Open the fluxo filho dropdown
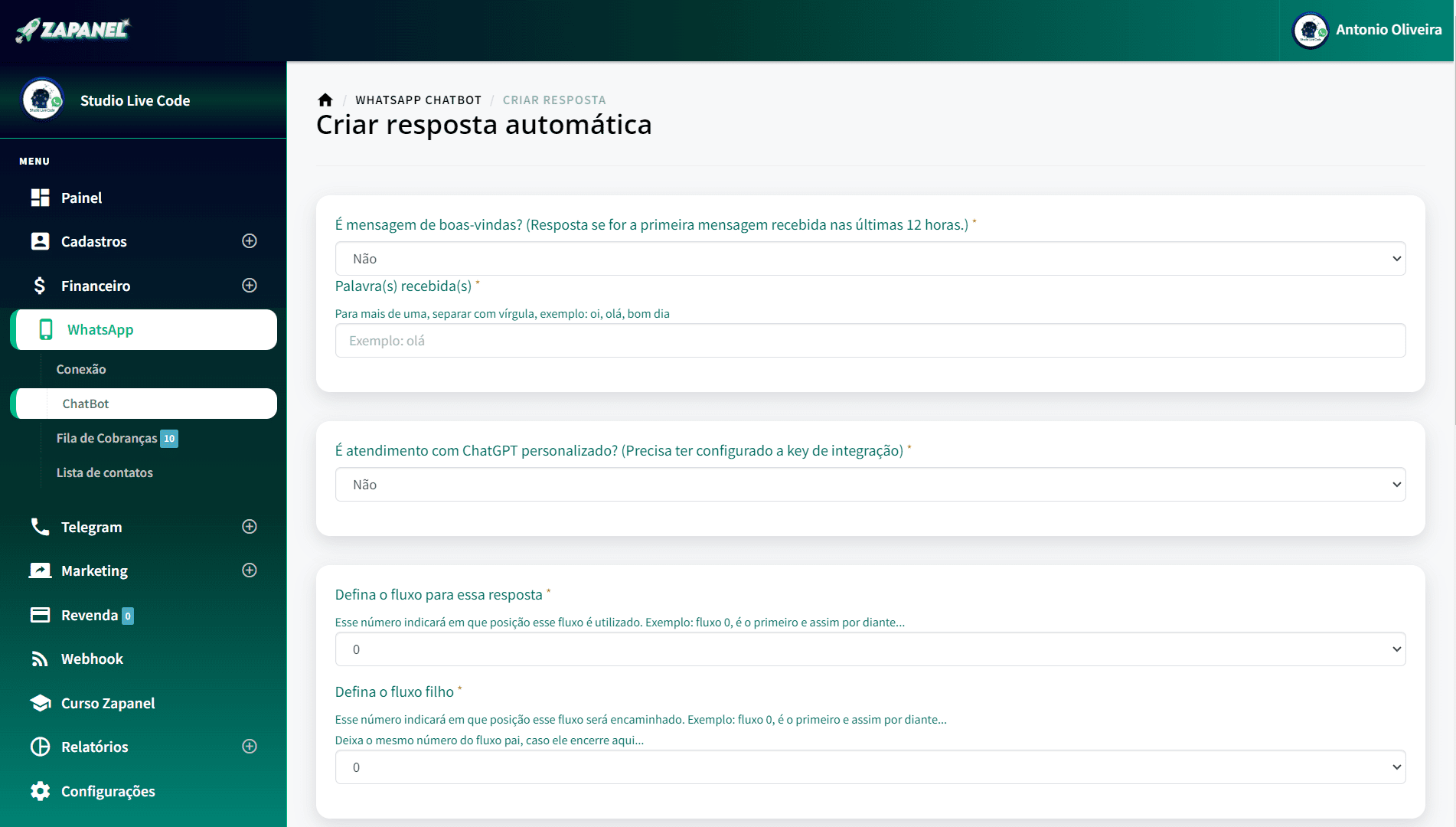Image resolution: width=1456 pixels, height=827 pixels. coord(870,767)
